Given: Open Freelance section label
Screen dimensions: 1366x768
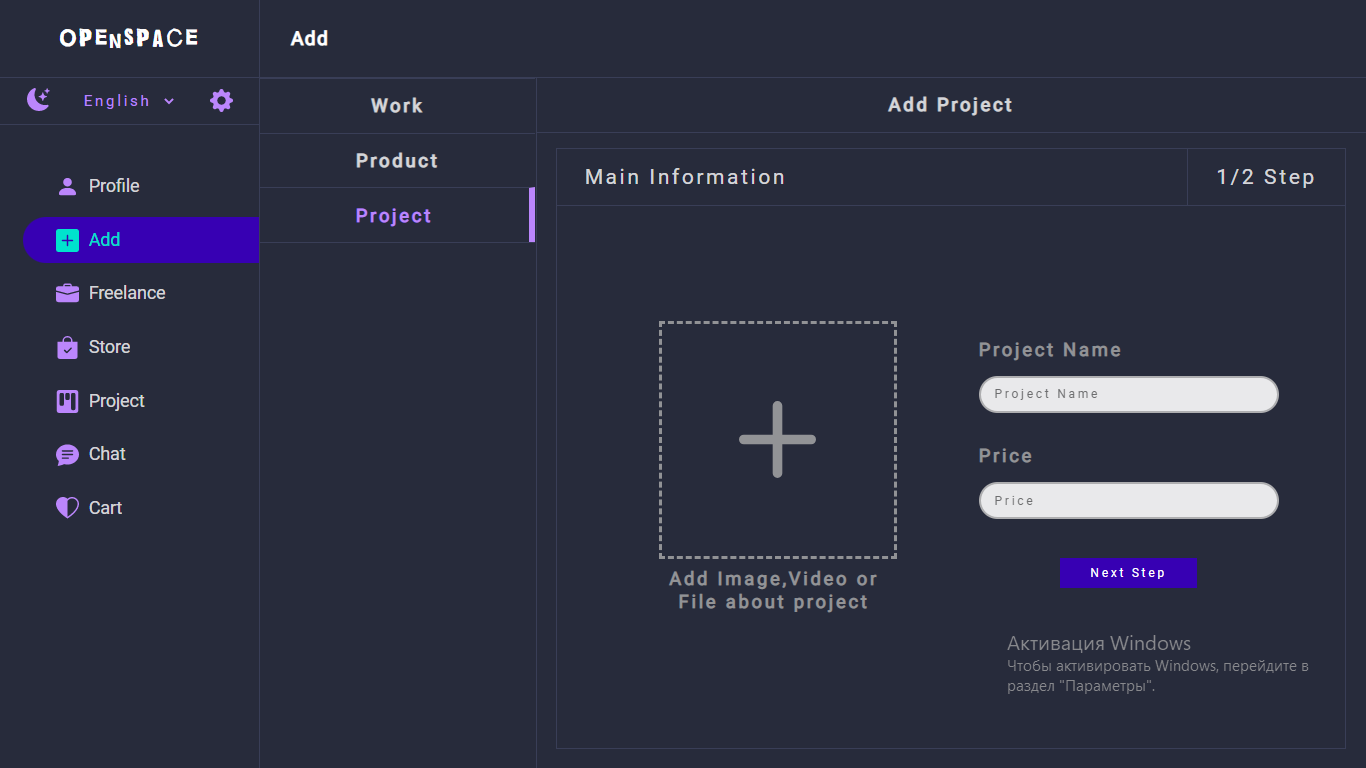Looking at the screenshot, I should [x=127, y=293].
